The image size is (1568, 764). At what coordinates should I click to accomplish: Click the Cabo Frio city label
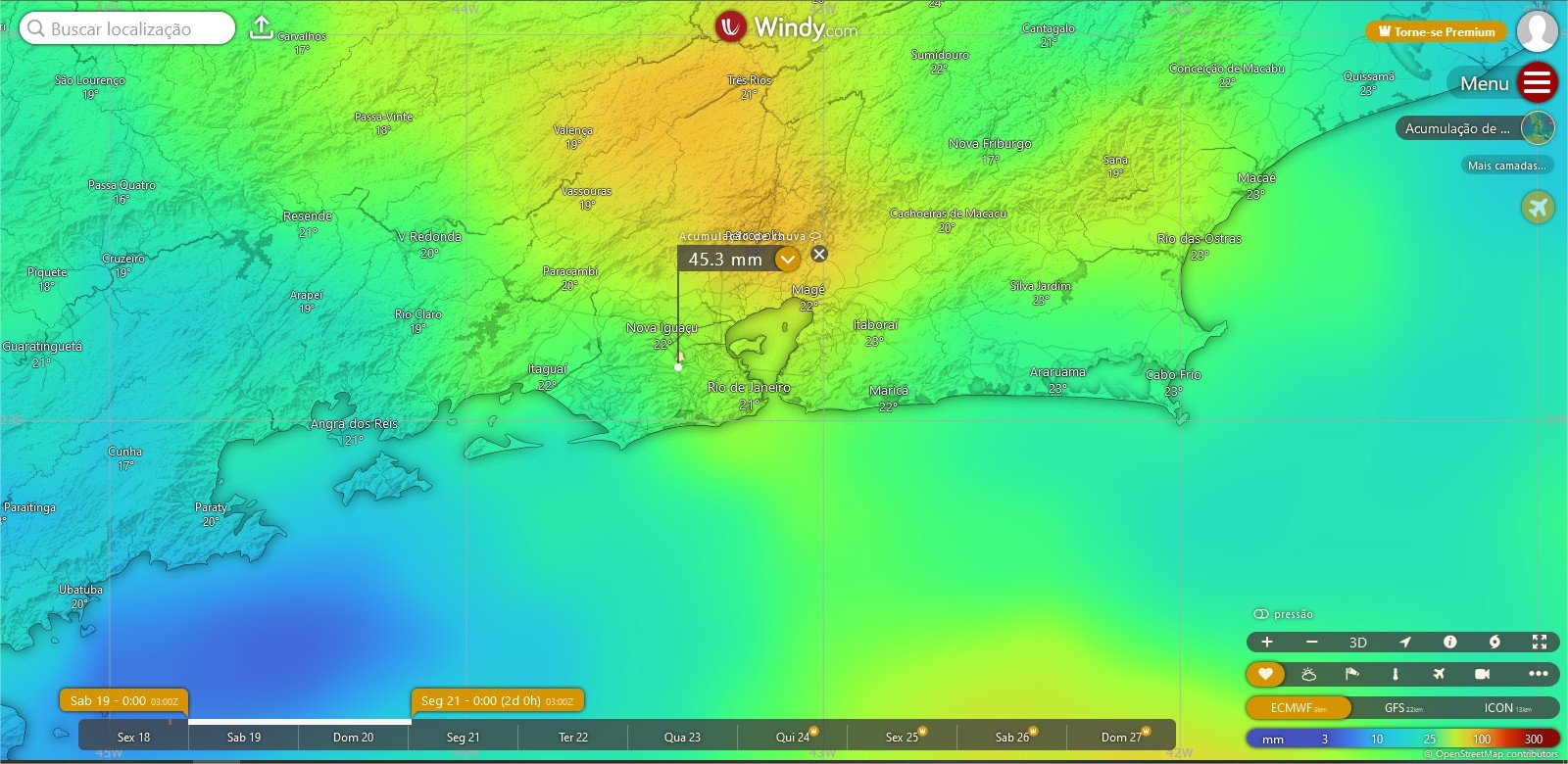pos(1173,374)
